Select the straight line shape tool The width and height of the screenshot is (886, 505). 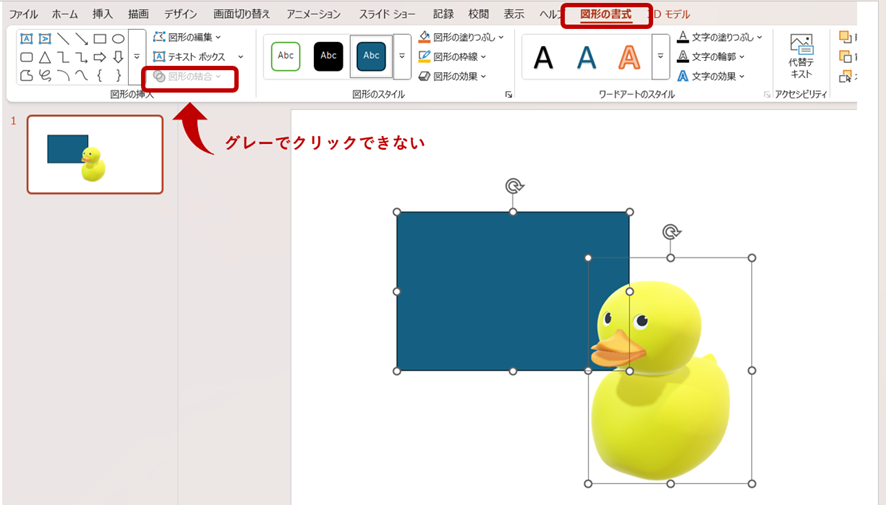pos(63,39)
